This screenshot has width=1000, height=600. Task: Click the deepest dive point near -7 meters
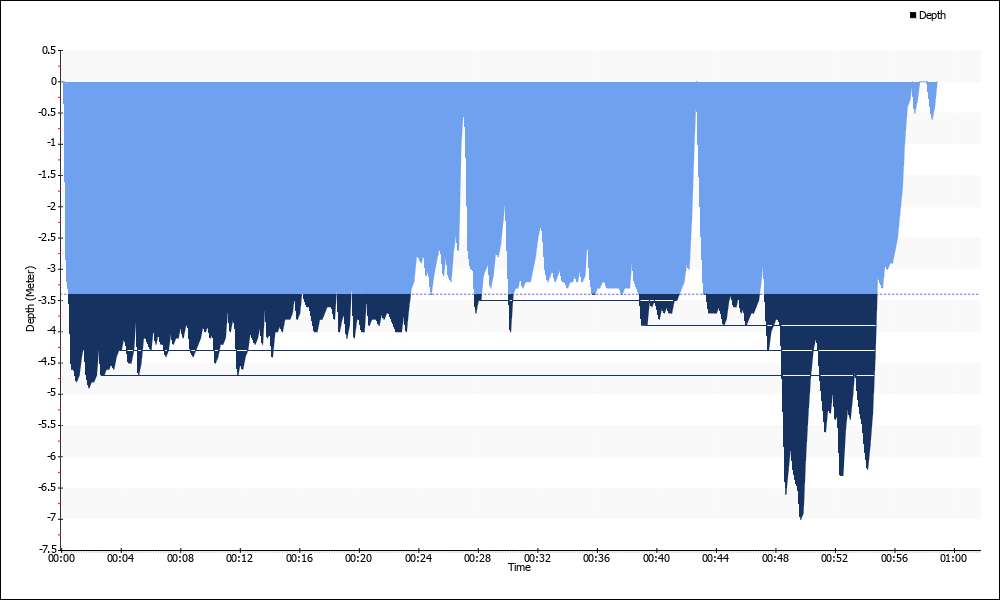[x=800, y=518]
